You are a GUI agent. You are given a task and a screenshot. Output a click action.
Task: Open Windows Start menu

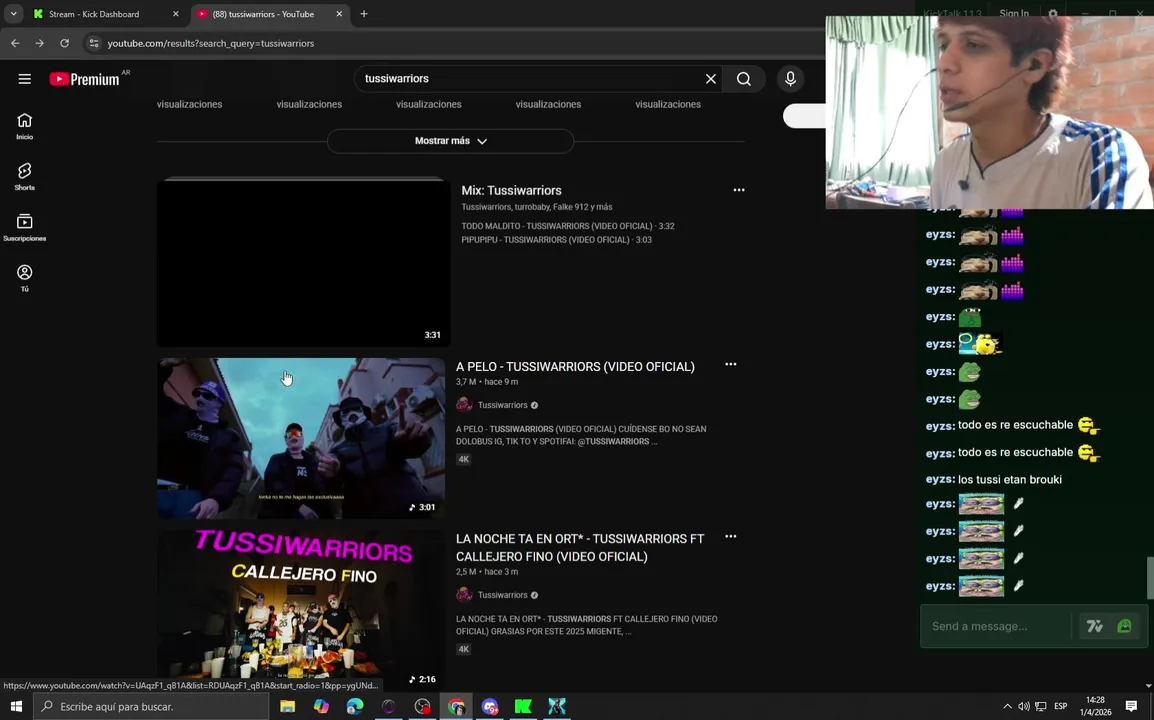point(15,706)
